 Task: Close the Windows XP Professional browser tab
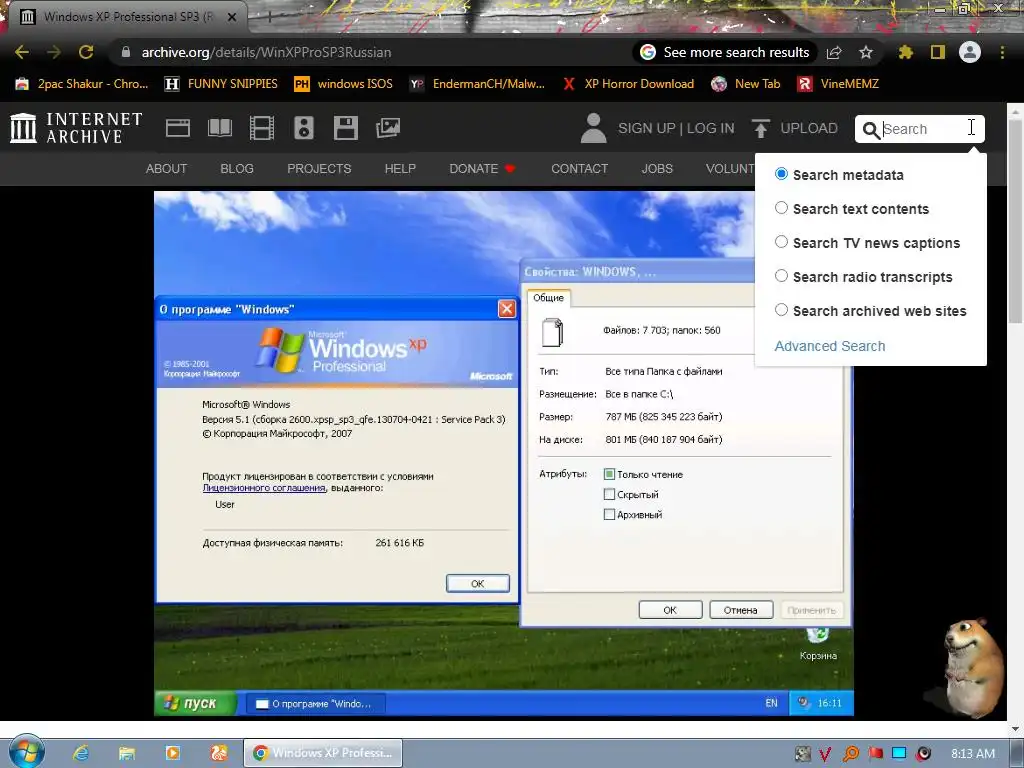pyautogui.click(x=232, y=17)
